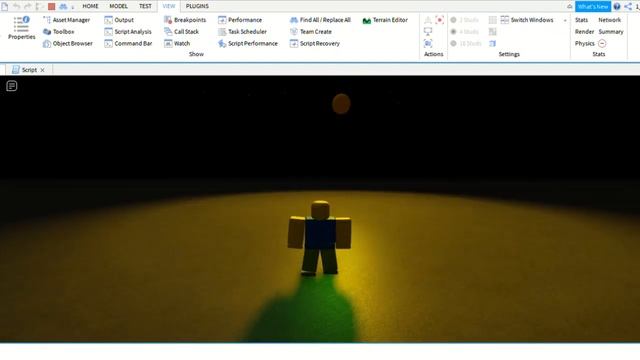Close the Script tab
640x360 pixels.
[x=42, y=70]
